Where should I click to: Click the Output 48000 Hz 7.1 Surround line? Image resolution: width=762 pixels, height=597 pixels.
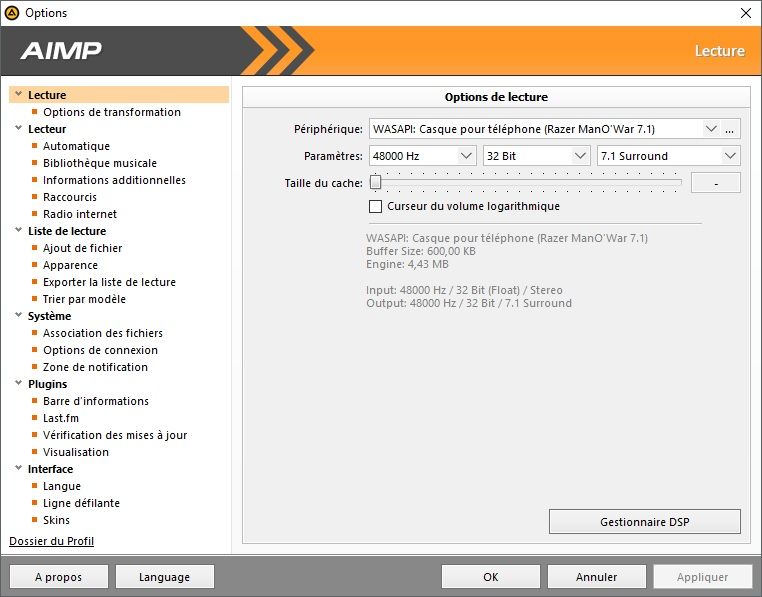[x=468, y=303]
